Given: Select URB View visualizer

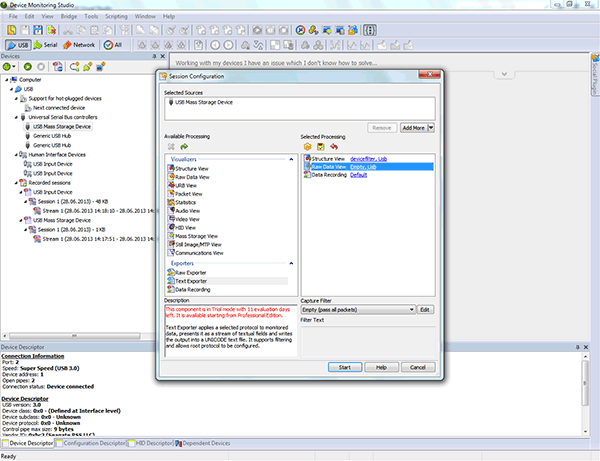Looking at the screenshot, I should 183,185.
